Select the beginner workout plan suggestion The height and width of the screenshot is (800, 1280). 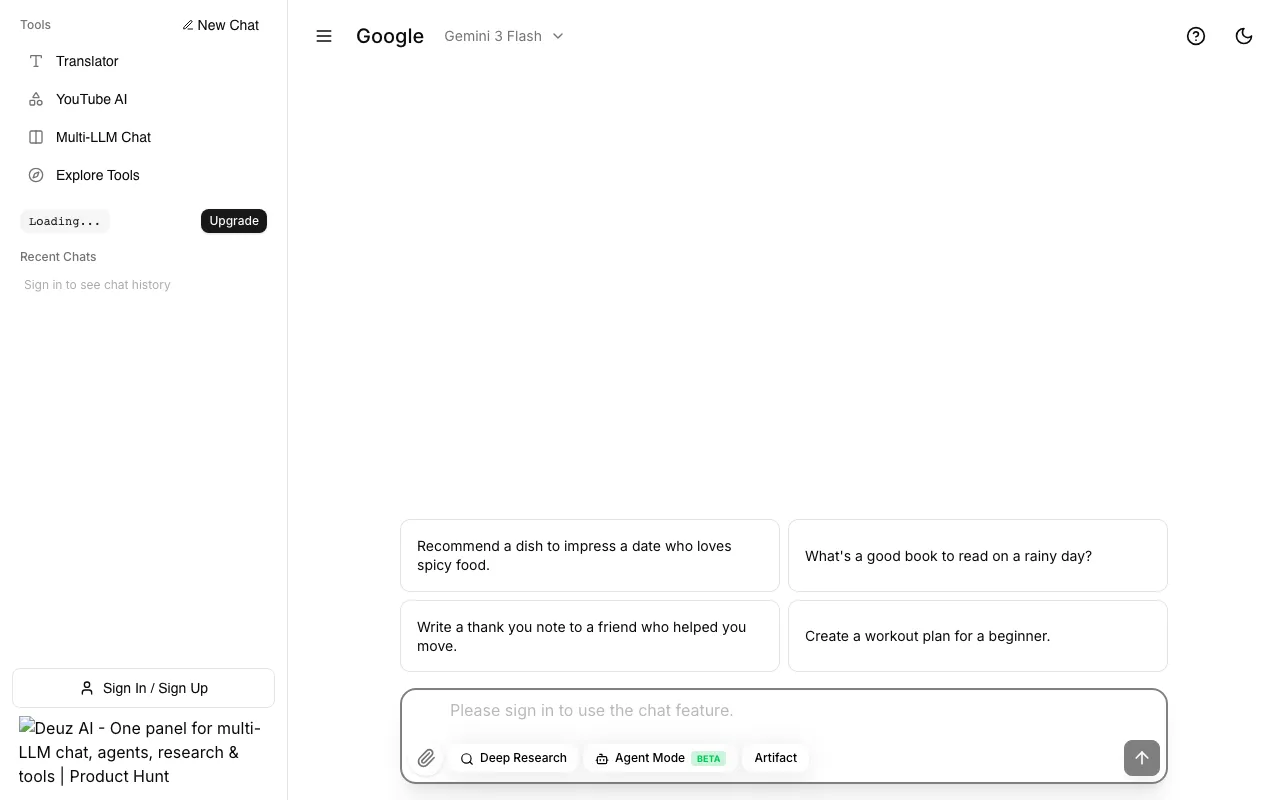(978, 636)
